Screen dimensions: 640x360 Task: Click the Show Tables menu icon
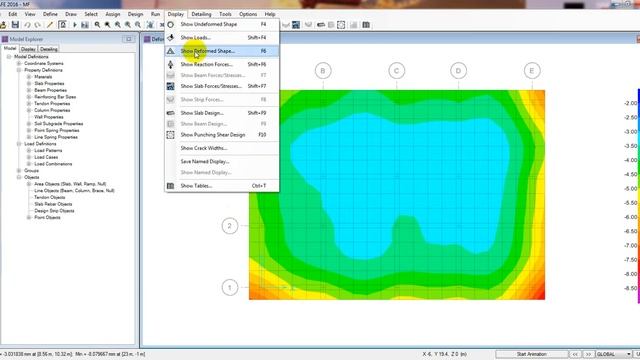(171, 186)
